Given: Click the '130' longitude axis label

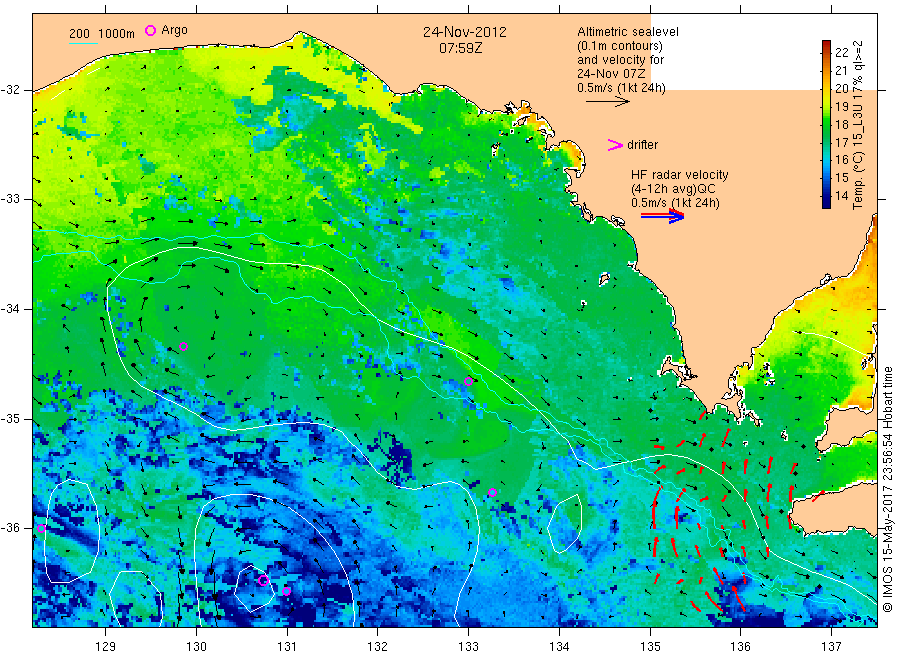Looking at the screenshot, I should tap(196, 647).
